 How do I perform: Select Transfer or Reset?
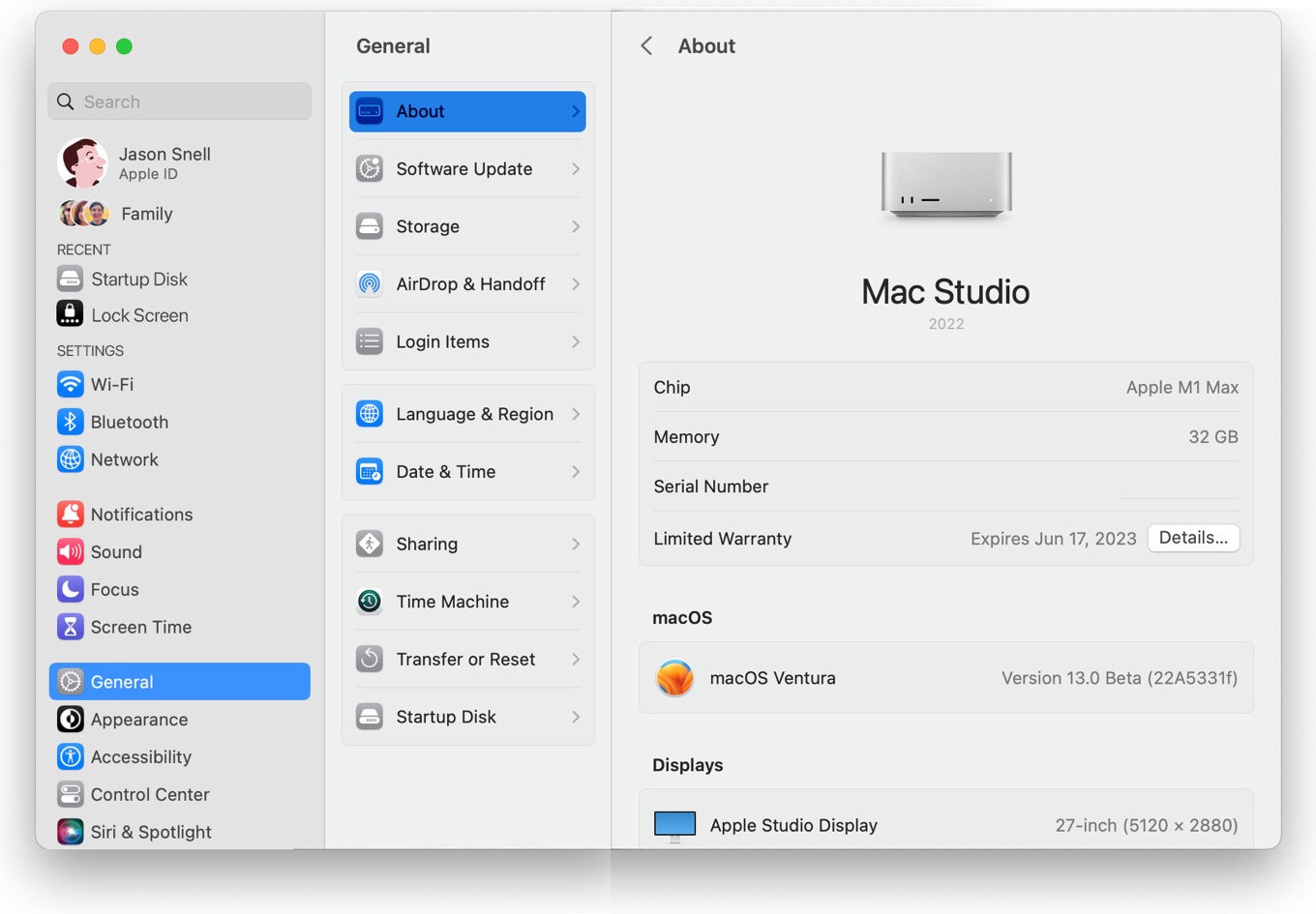[x=467, y=659]
